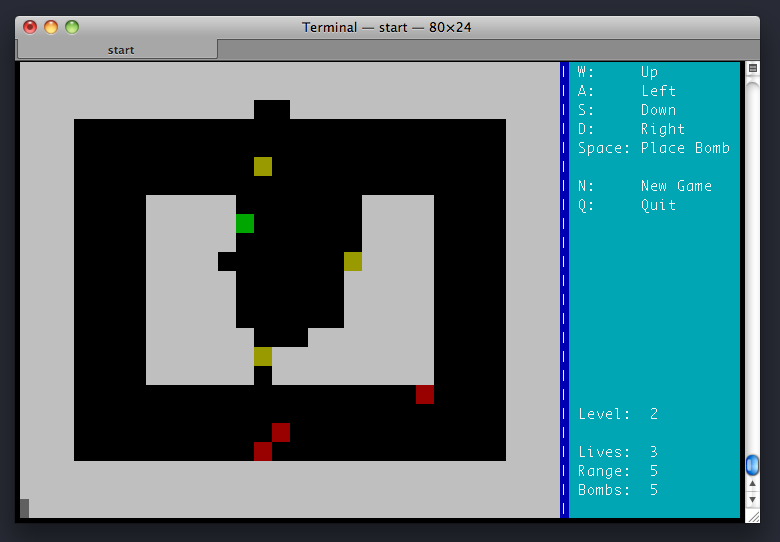Click the "Lives: 3" status text
The image size is (780, 542).
(618, 452)
